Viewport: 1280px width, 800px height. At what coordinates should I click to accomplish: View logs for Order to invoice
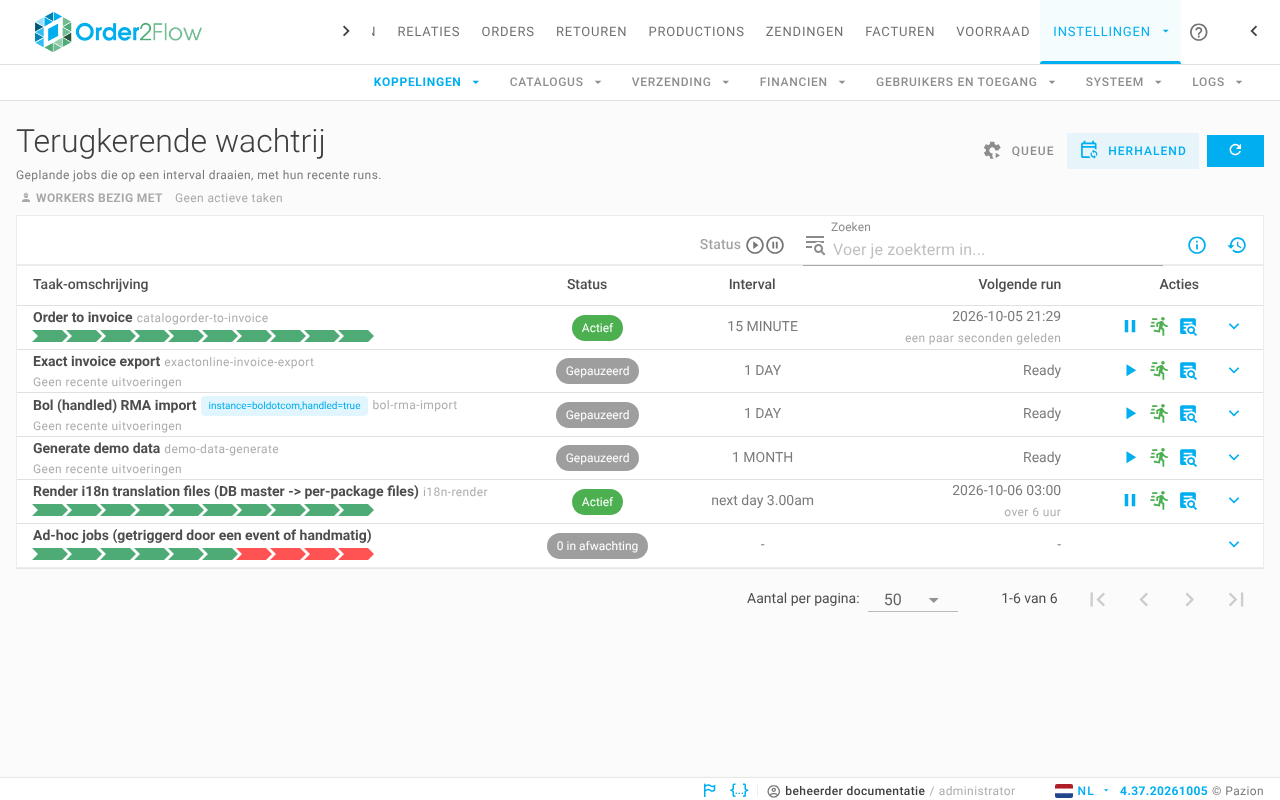point(1188,326)
